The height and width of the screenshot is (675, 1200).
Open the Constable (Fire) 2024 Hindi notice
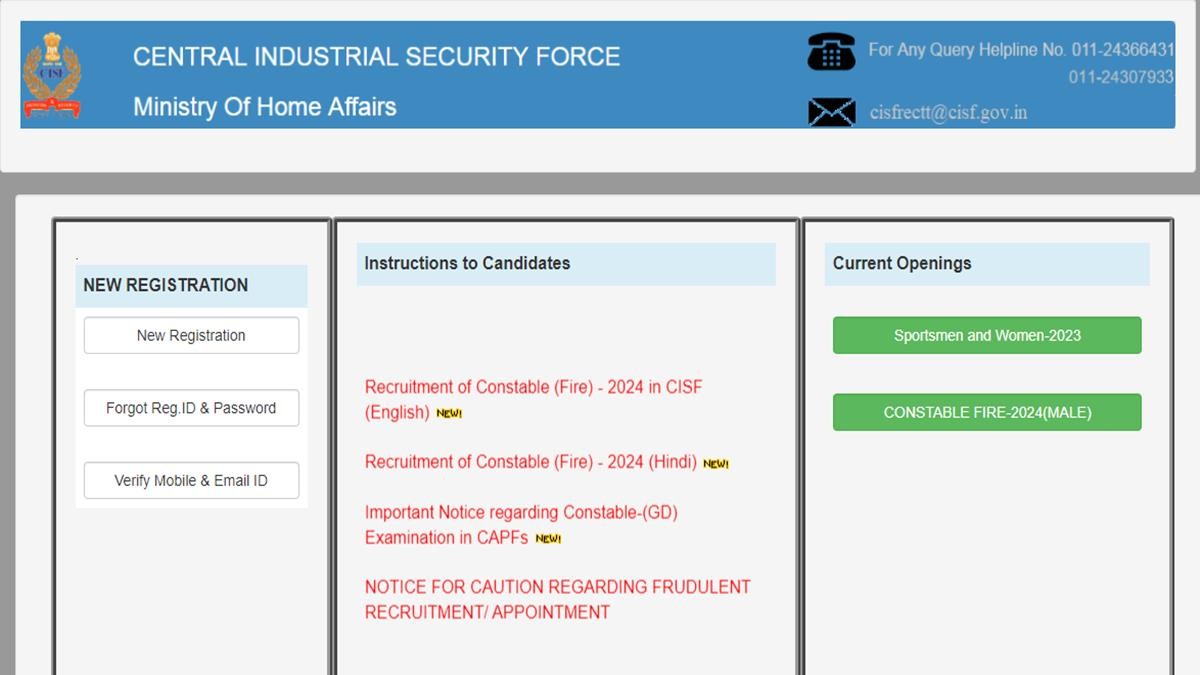coord(530,462)
